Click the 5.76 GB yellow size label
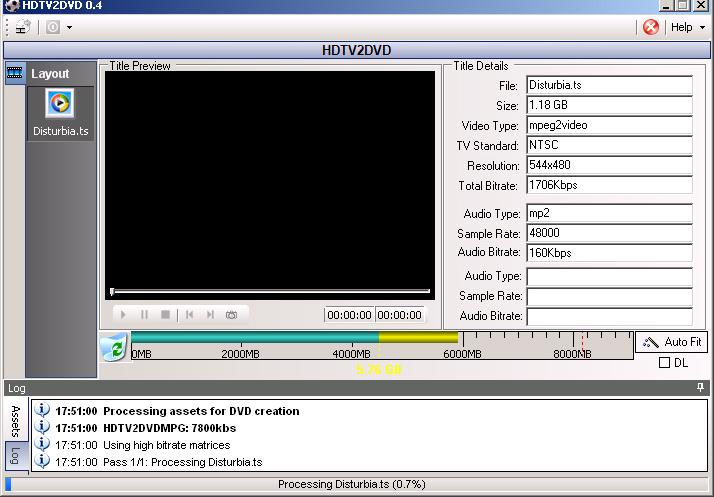This screenshot has height=497, width=714. tap(379, 369)
